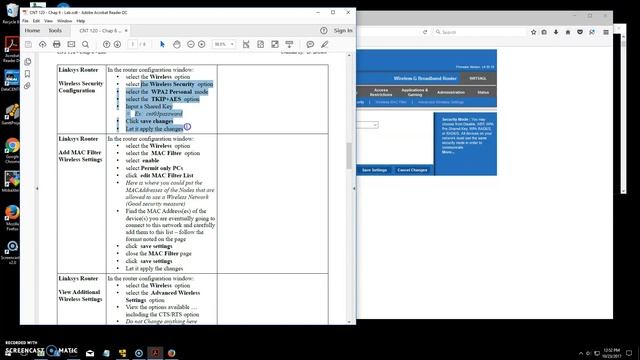Open the View menu in Acrobat
Screen dimensions: 640x360
coord(48,21)
